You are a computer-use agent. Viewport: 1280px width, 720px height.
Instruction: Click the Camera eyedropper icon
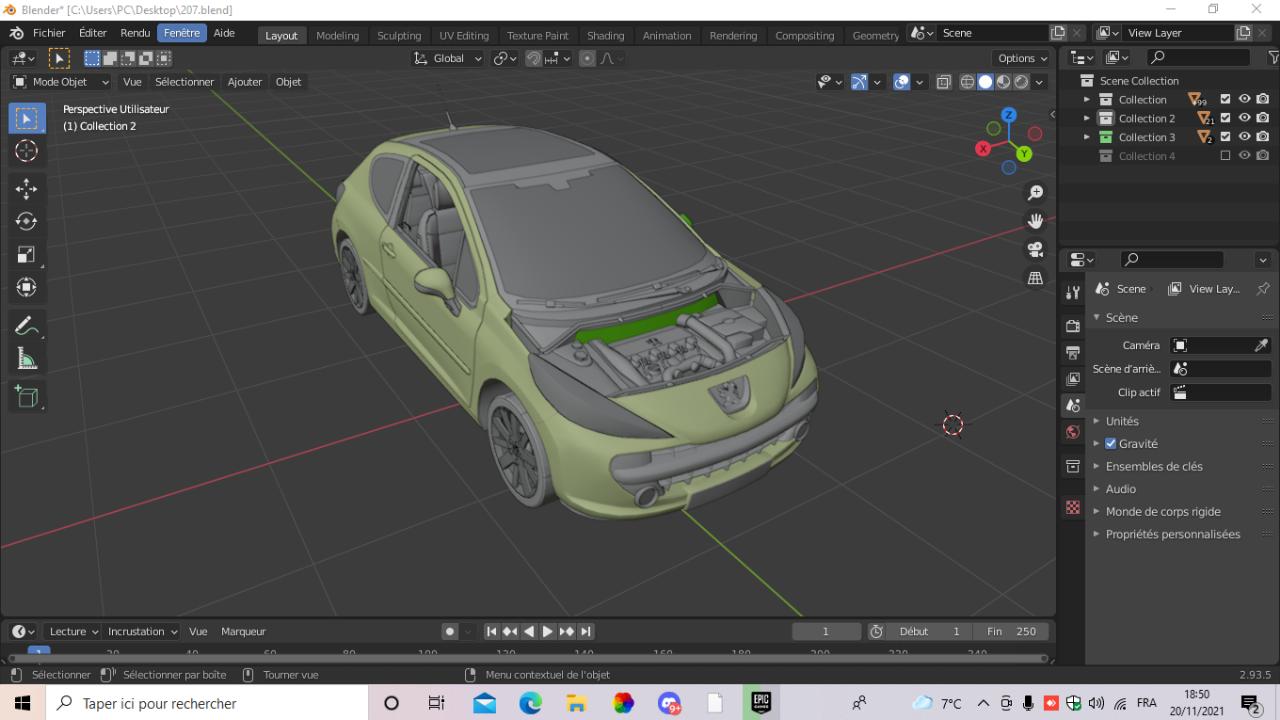pyautogui.click(x=1261, y=345)
